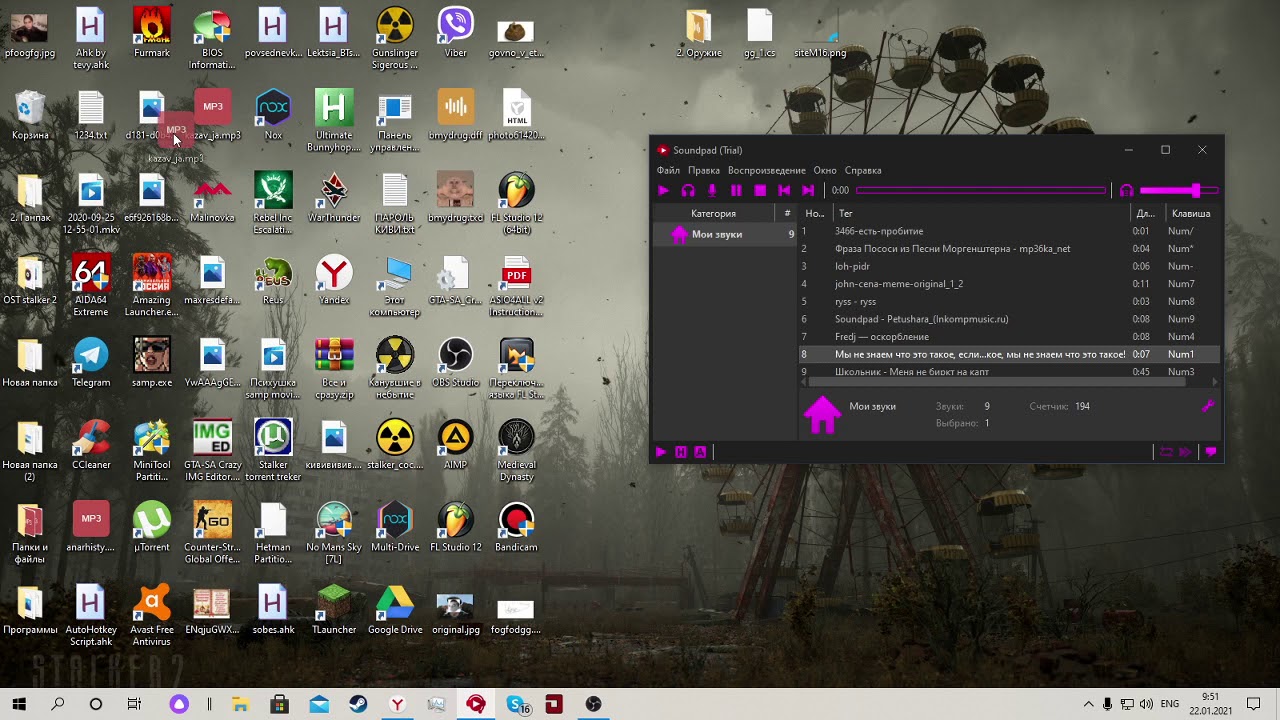Select sound Школьник - Меня не бирит

[1009, 372]
